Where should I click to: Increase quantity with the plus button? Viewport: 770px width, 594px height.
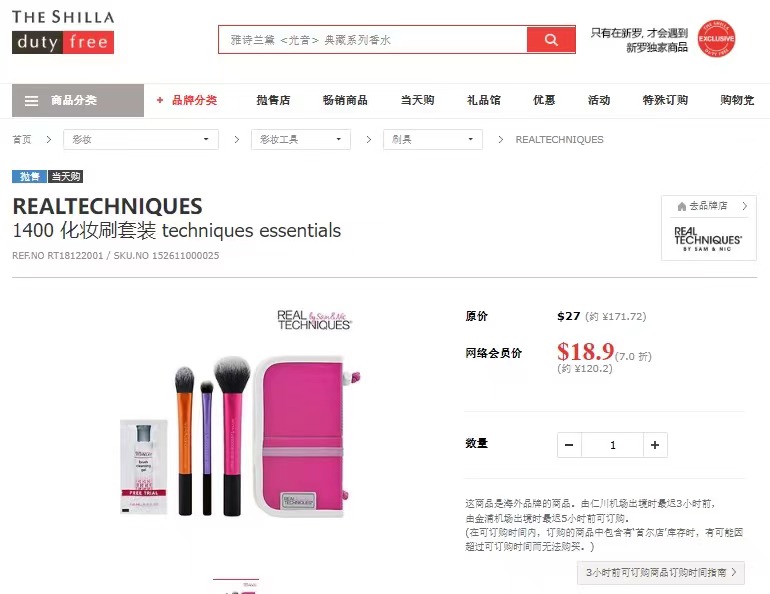coord(655,445)
